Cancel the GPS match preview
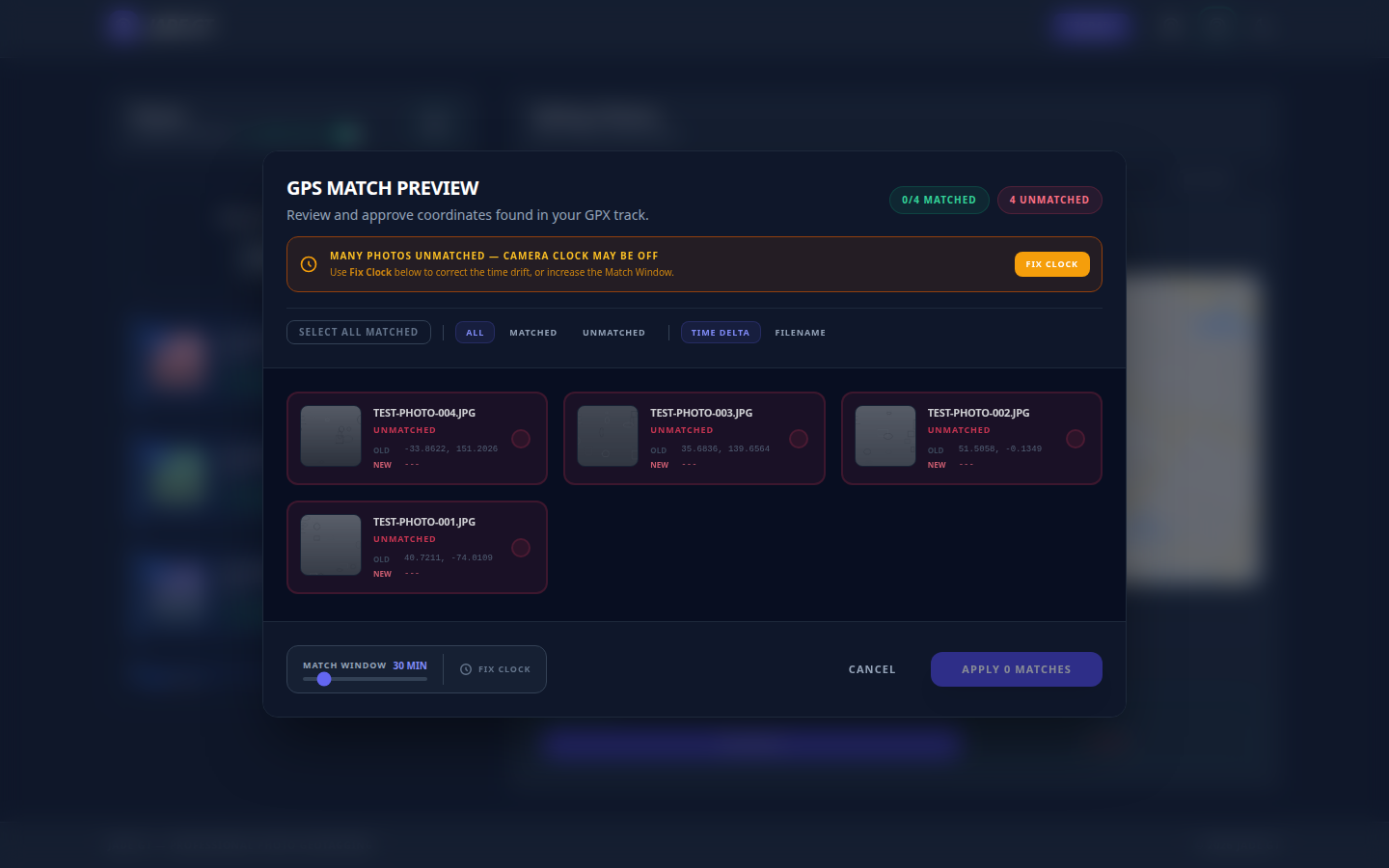The width and height of the screenshot is (1389, 868). tap(872, 669)
